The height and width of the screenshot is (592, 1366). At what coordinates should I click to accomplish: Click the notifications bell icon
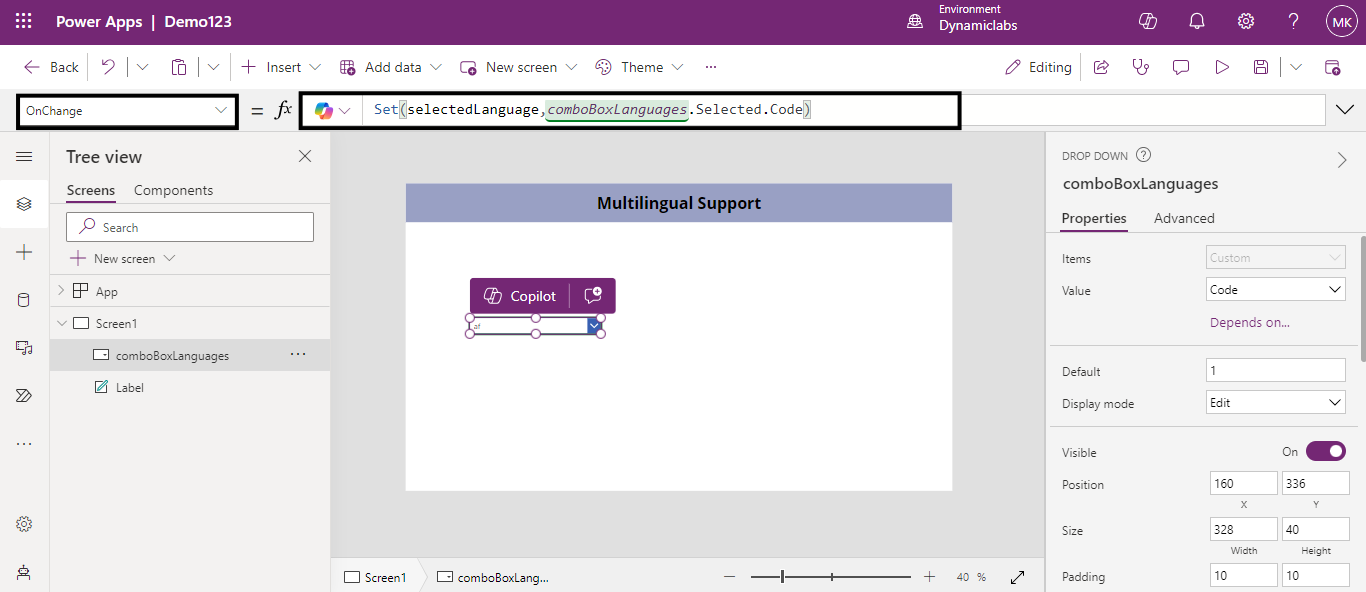point(1196,21)
